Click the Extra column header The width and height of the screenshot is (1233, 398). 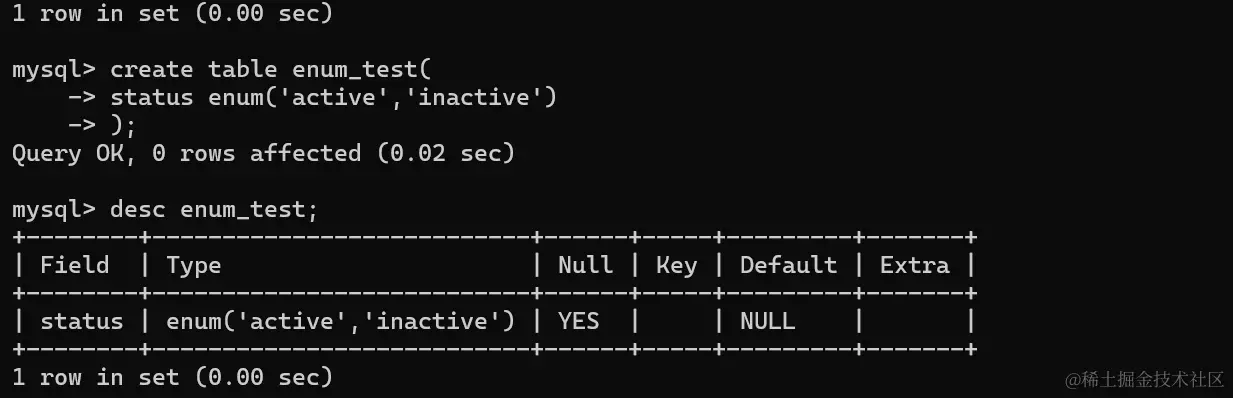(x=914, y=265)
